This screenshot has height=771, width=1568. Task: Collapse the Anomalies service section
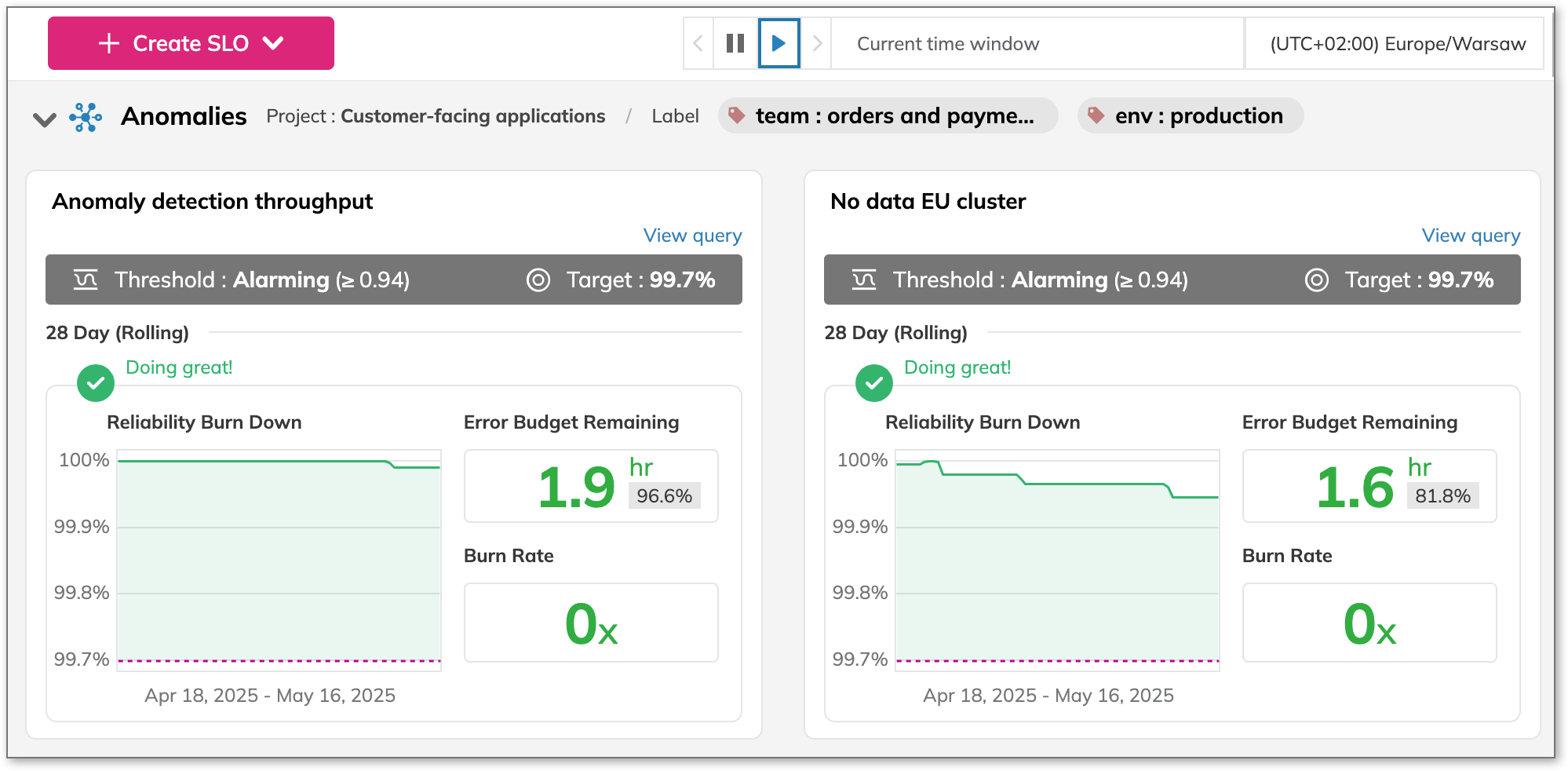coord(45,119)
